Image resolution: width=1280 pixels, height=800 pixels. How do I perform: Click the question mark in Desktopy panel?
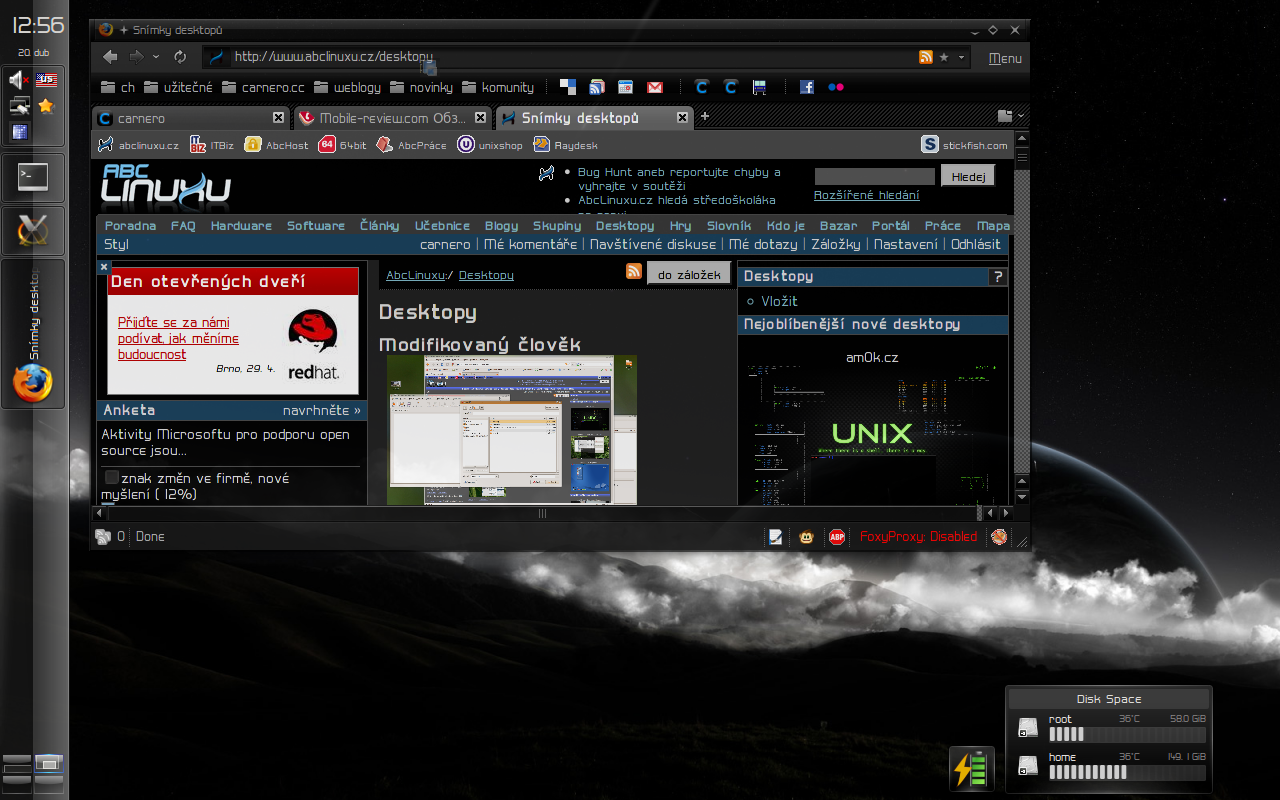(x=997, y=277)
